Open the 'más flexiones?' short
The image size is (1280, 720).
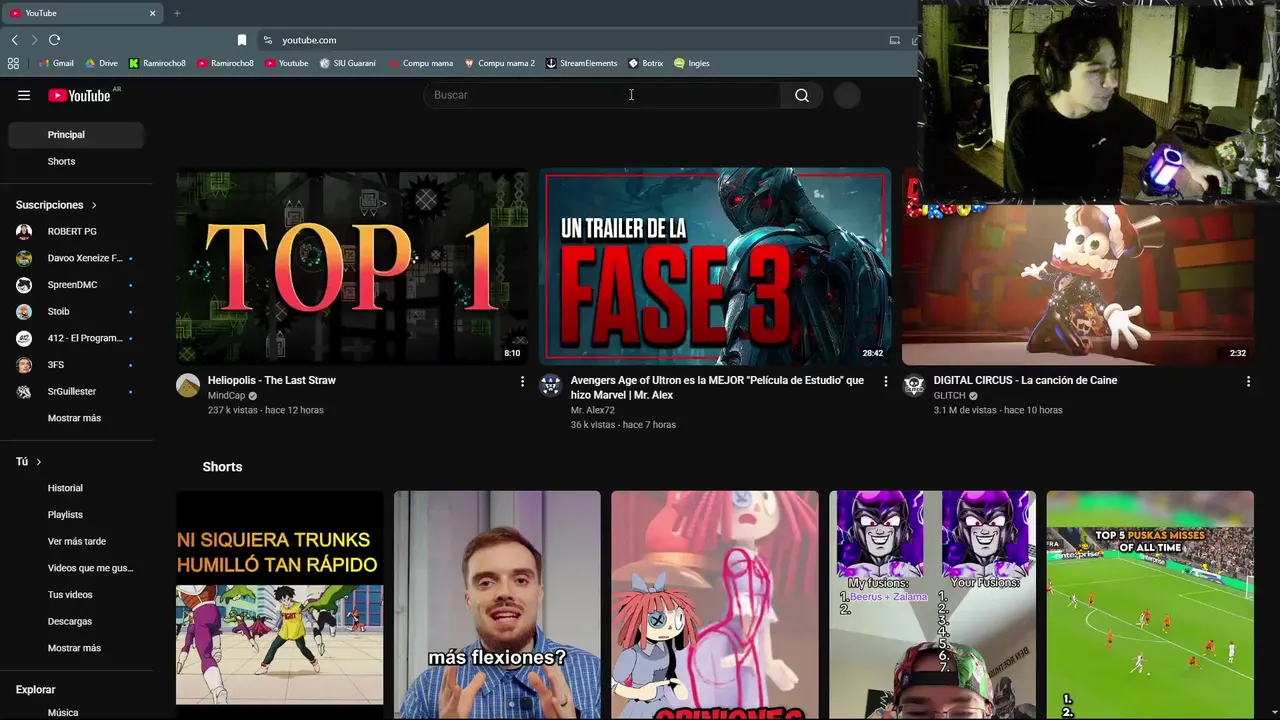tap(497, 605)
